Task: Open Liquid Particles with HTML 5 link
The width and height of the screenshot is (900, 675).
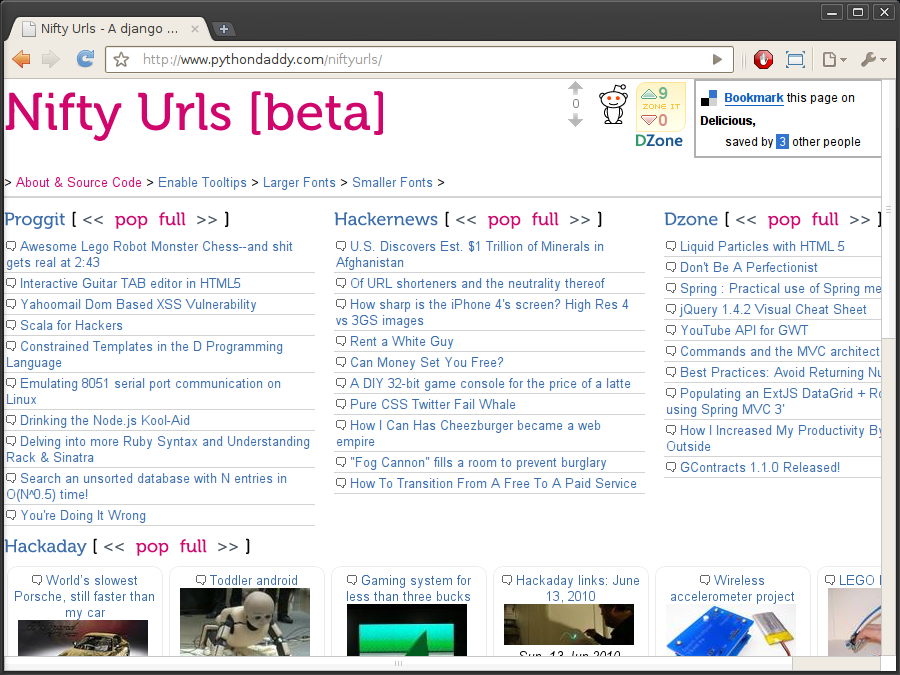Action: click(762, 247)
